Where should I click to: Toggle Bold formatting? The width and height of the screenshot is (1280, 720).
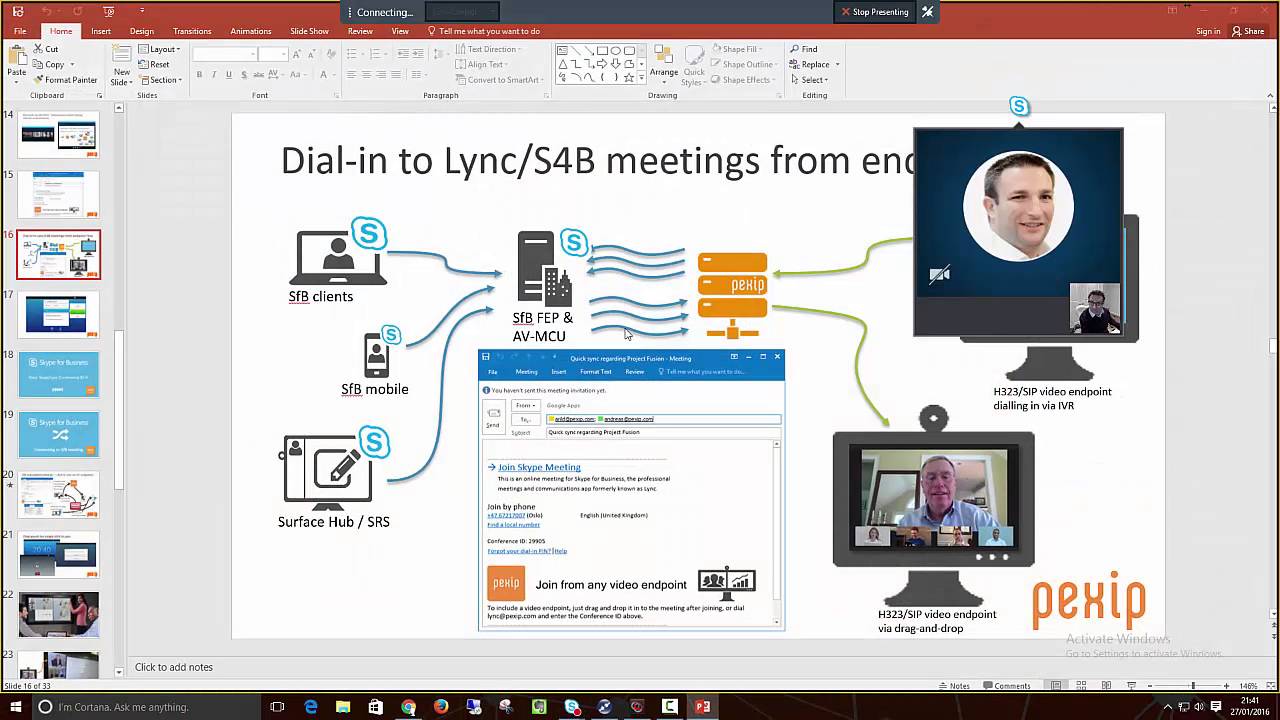point(199,75)
